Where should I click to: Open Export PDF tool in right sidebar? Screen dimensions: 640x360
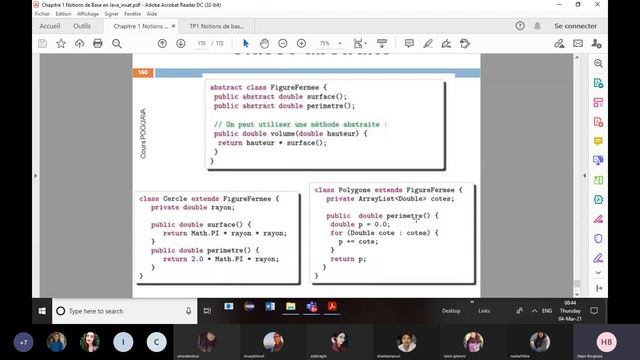tap(598, 83)
